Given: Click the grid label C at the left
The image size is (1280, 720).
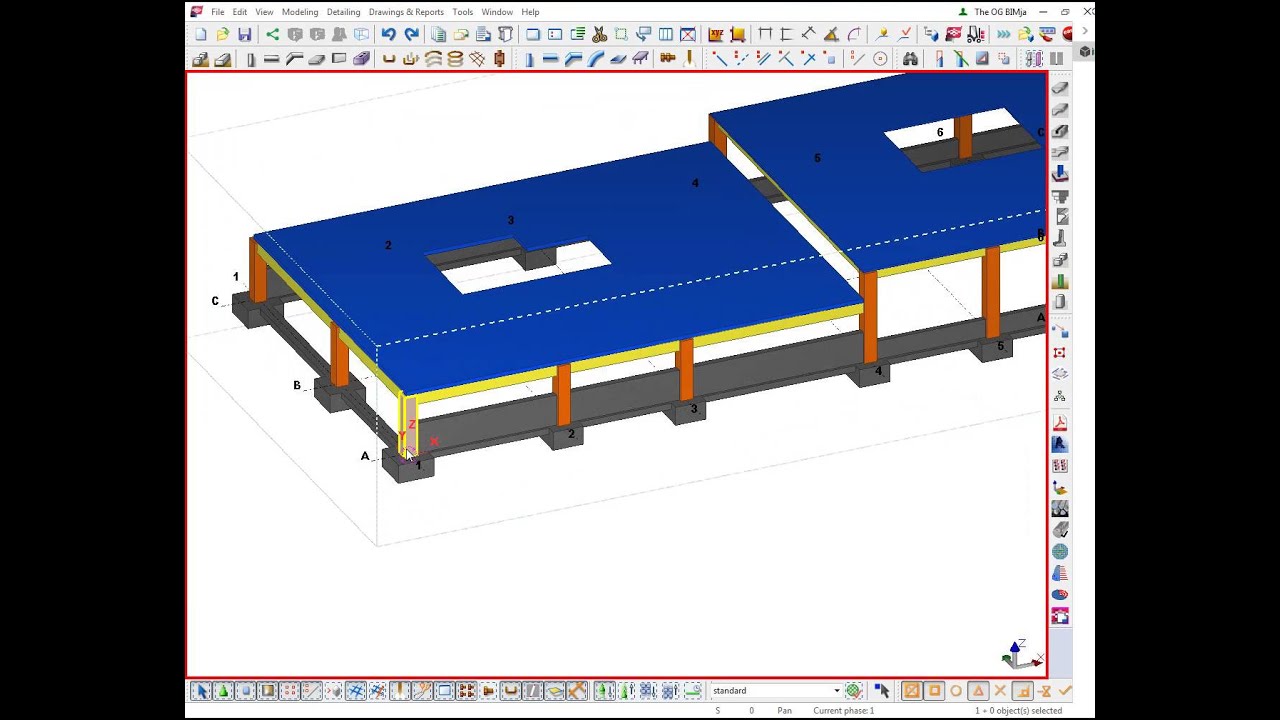Looking at the screenshot, I should 215,301.
